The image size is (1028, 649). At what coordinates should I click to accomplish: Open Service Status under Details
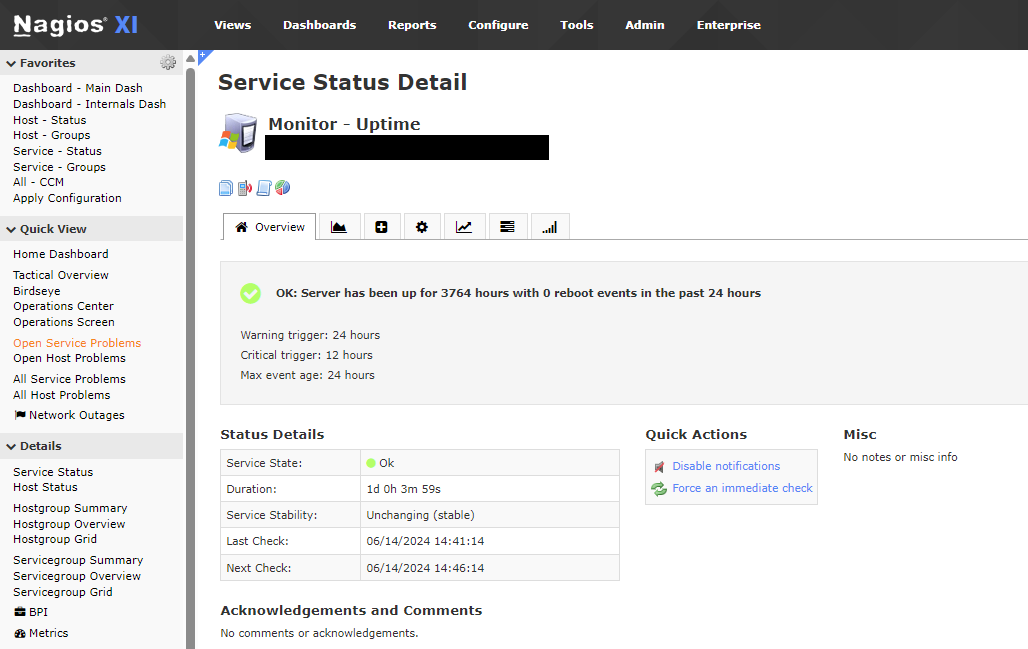coord(52,472)
